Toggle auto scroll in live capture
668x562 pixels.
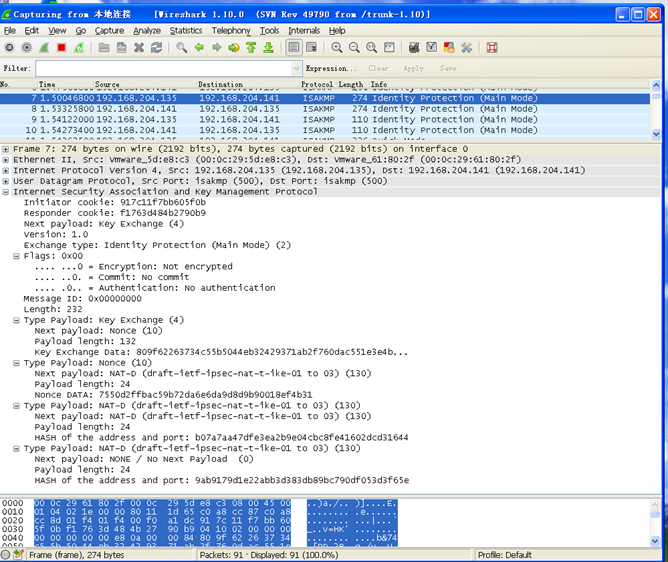click(312, 47)
